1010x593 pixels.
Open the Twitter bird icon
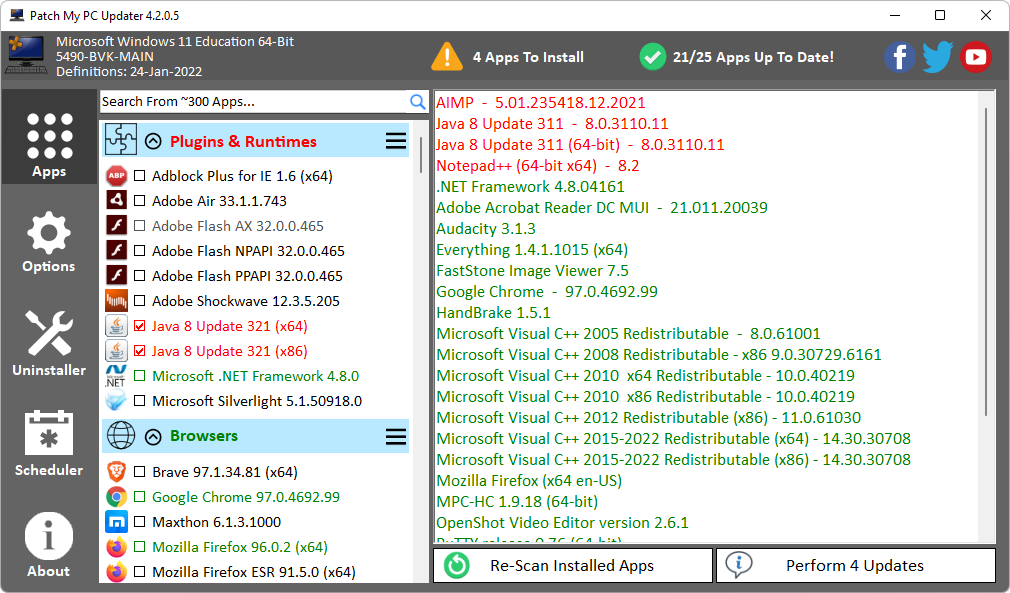937,57
